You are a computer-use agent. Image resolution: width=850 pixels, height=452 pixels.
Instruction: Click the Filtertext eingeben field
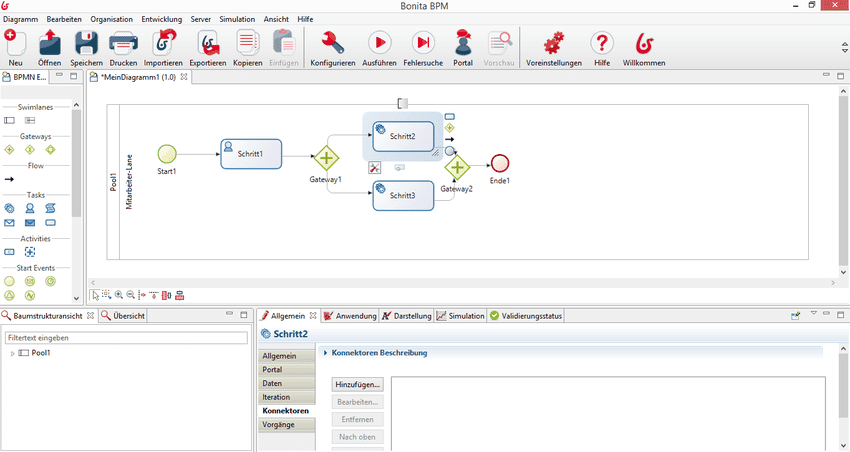126,338
